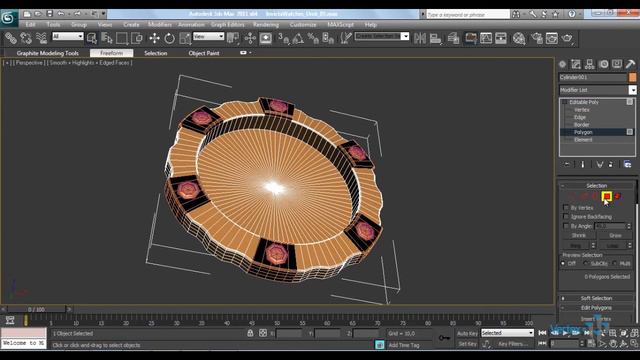Toggle the Angle Snap button
This screenshot has height=360, width=640.
(298, 38)
